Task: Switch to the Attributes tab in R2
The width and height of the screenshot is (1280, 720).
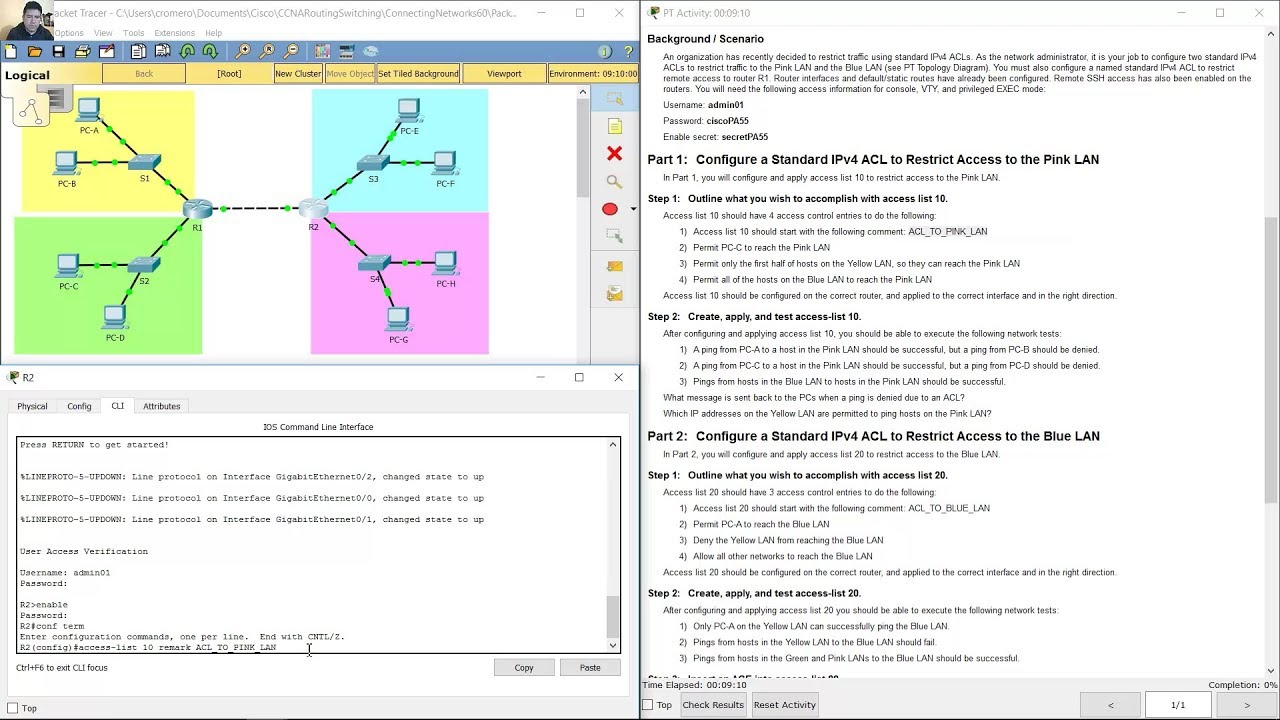Action: 161,406
